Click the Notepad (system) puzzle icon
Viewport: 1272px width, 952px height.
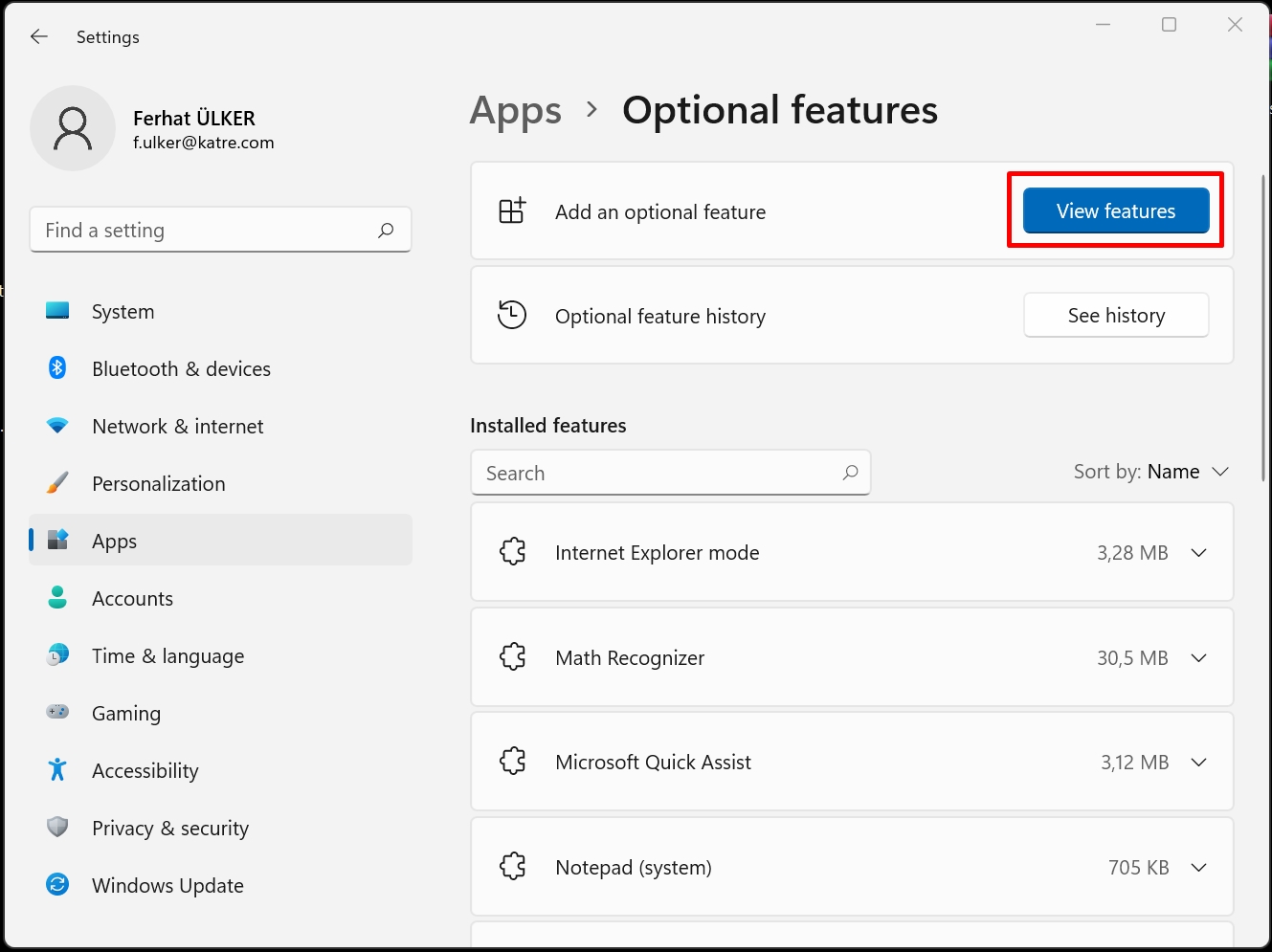coord(513,867)
